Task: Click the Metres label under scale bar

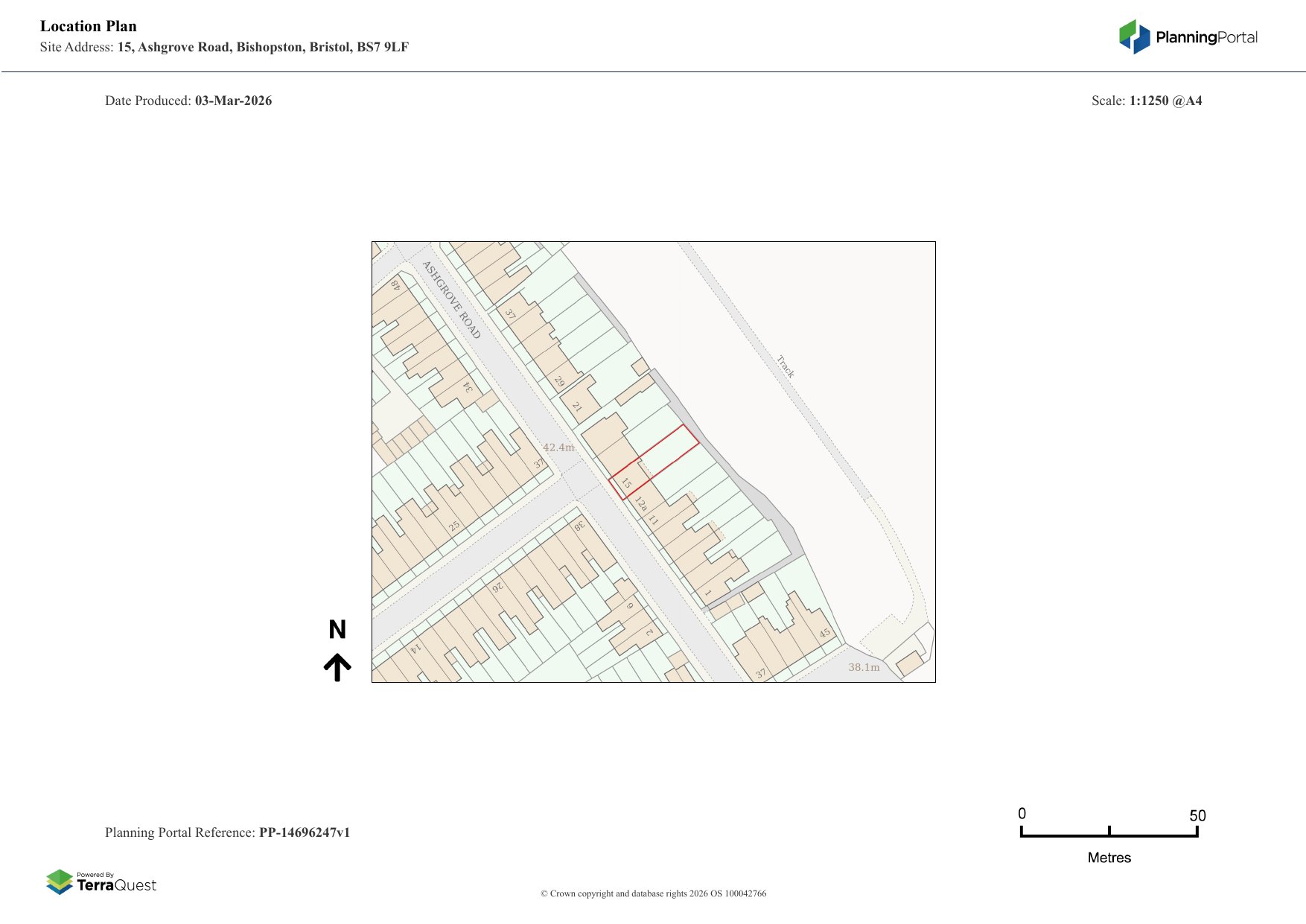Action: coord(1109,858)
